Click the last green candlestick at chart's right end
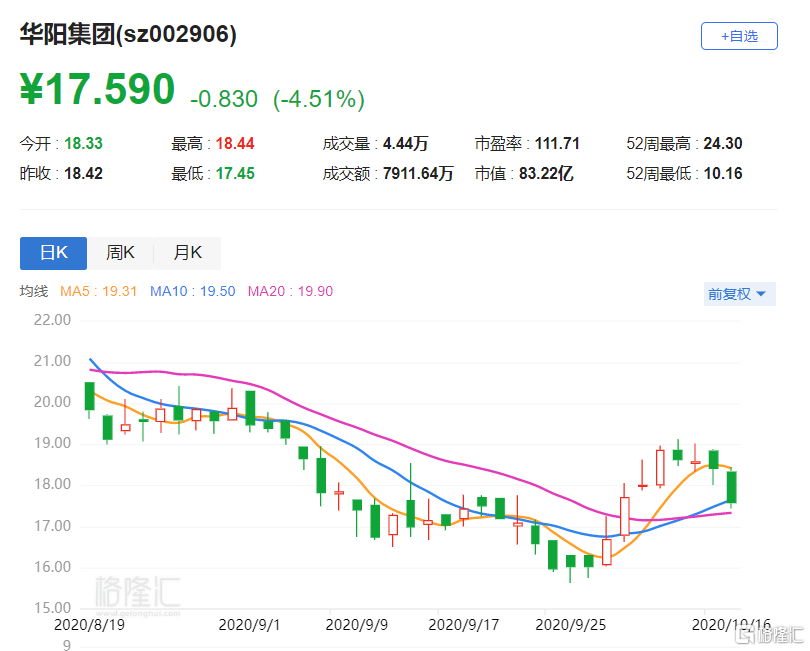 [x=731, y=487]
